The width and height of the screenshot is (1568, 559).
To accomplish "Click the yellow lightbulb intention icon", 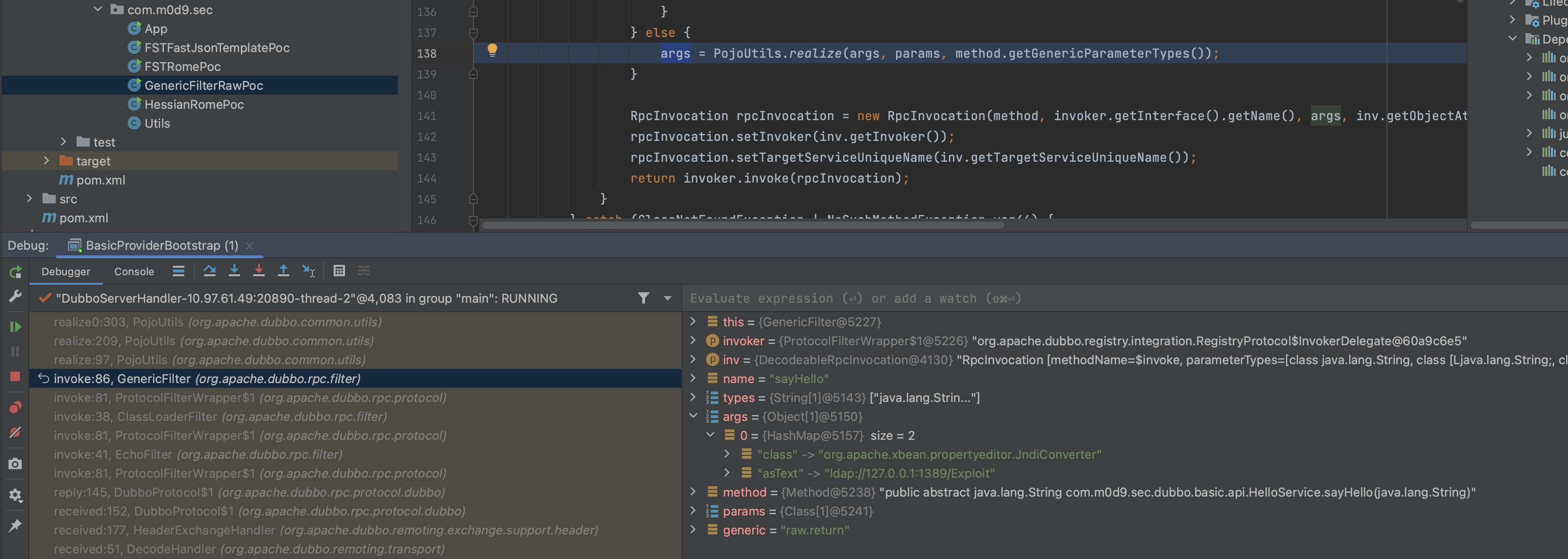I will 492,51.
